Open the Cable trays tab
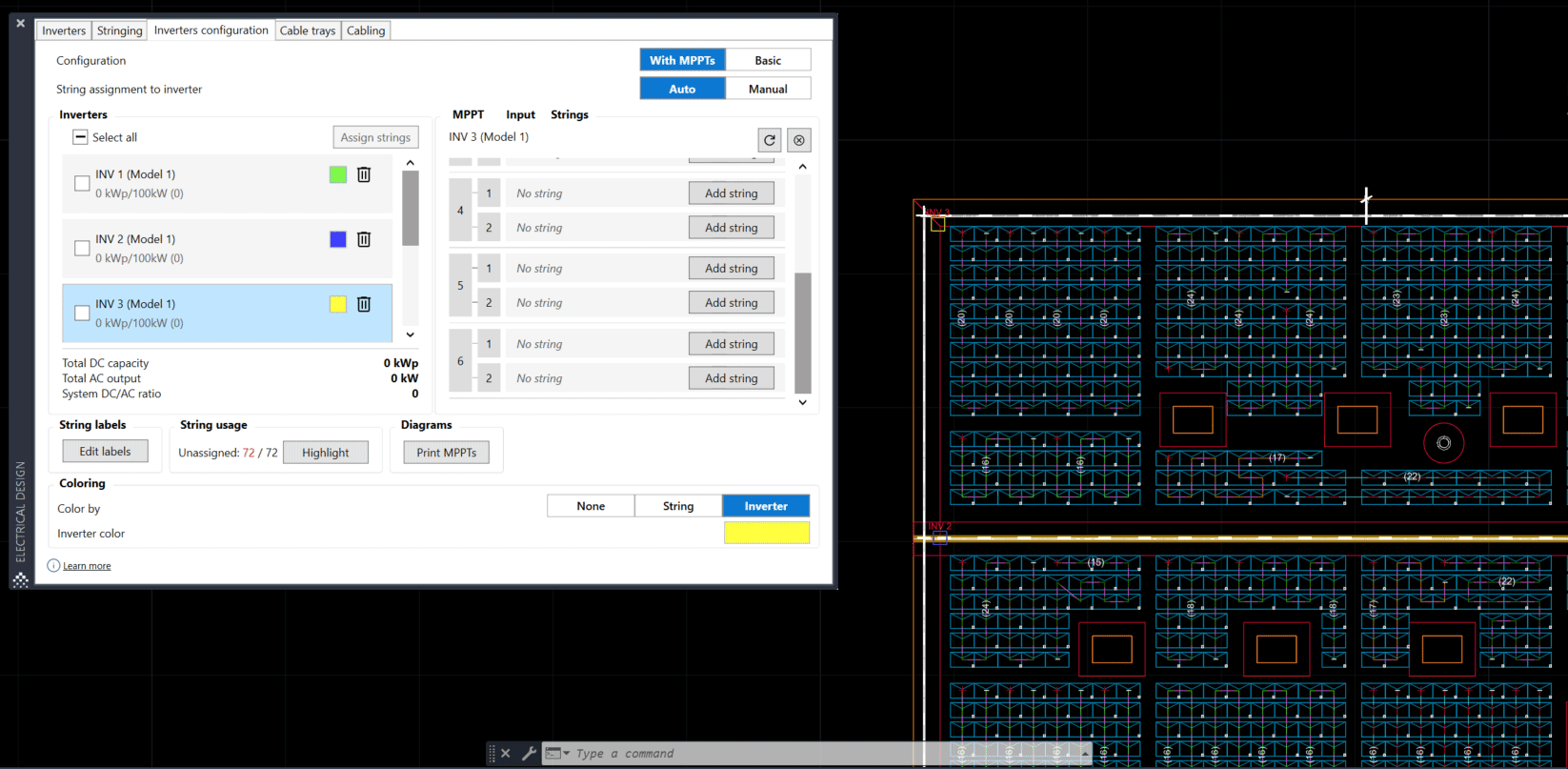The height and width of the screenshot is (769, 1568). click(x=308, y=30)
